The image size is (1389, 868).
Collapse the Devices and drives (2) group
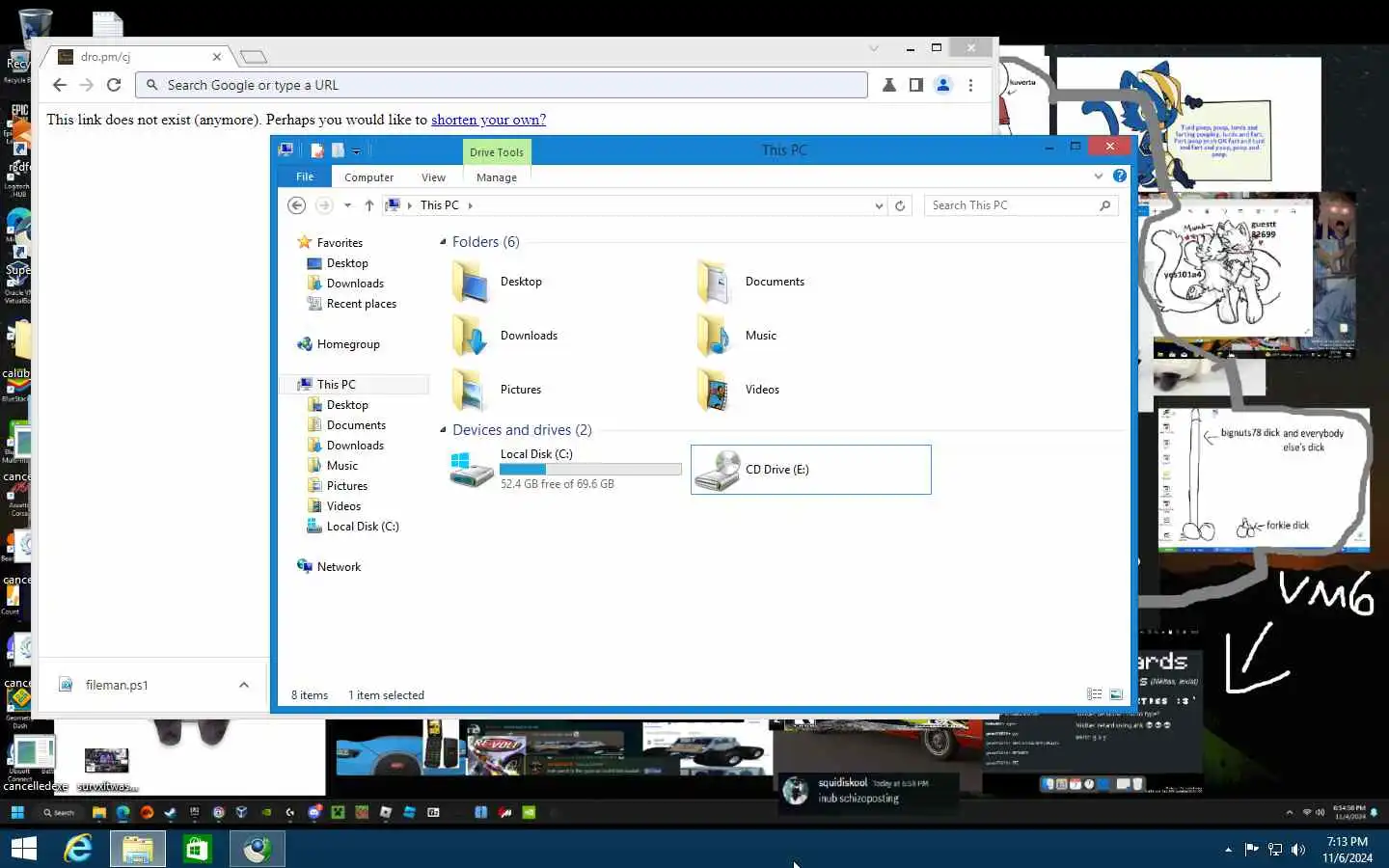(x=444, y=430)
